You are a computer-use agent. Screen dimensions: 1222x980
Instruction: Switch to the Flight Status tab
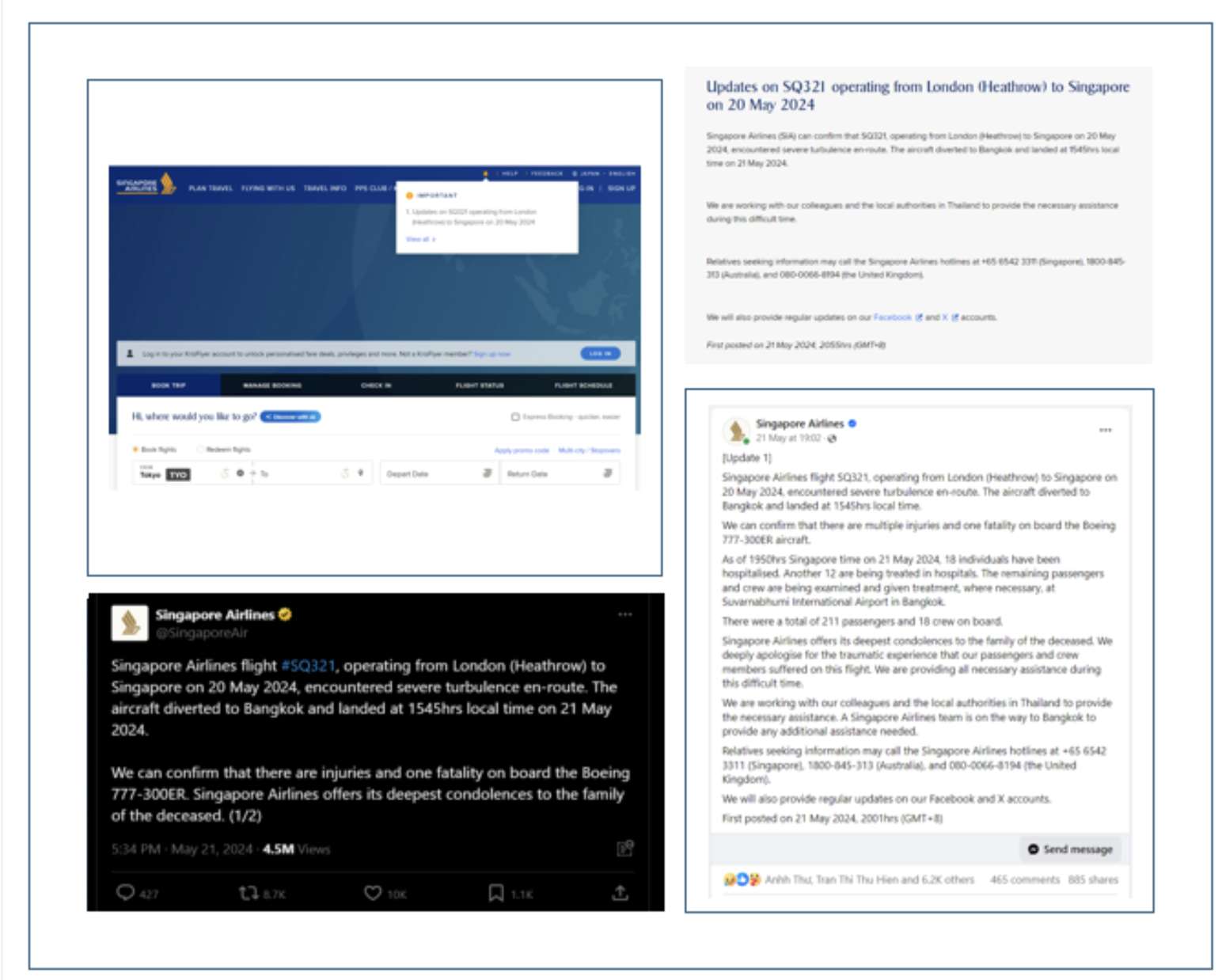tap(480, 386)
